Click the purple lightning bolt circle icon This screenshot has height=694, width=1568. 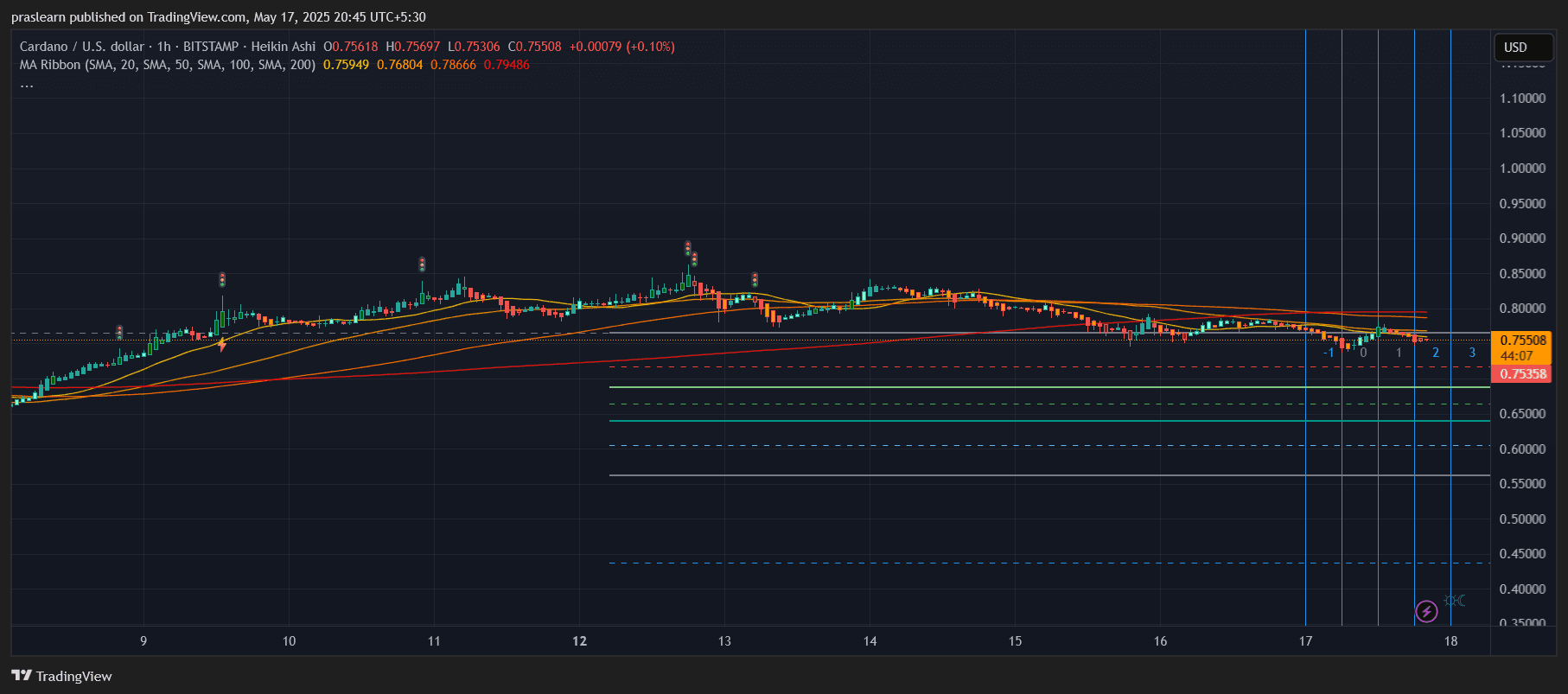pyautogui.click(x=1426, y=612)
